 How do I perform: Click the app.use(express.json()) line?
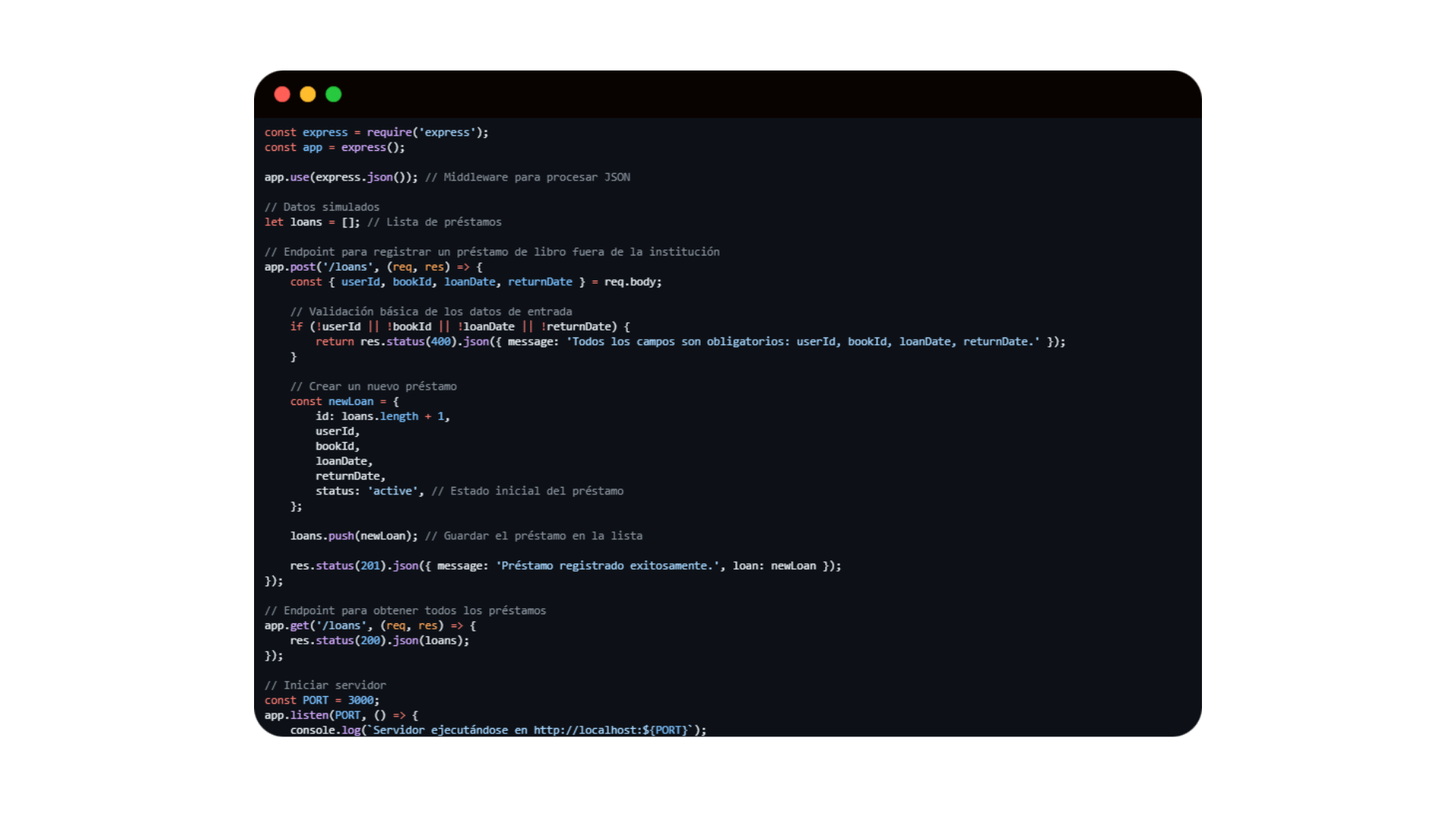click(340, 177)
